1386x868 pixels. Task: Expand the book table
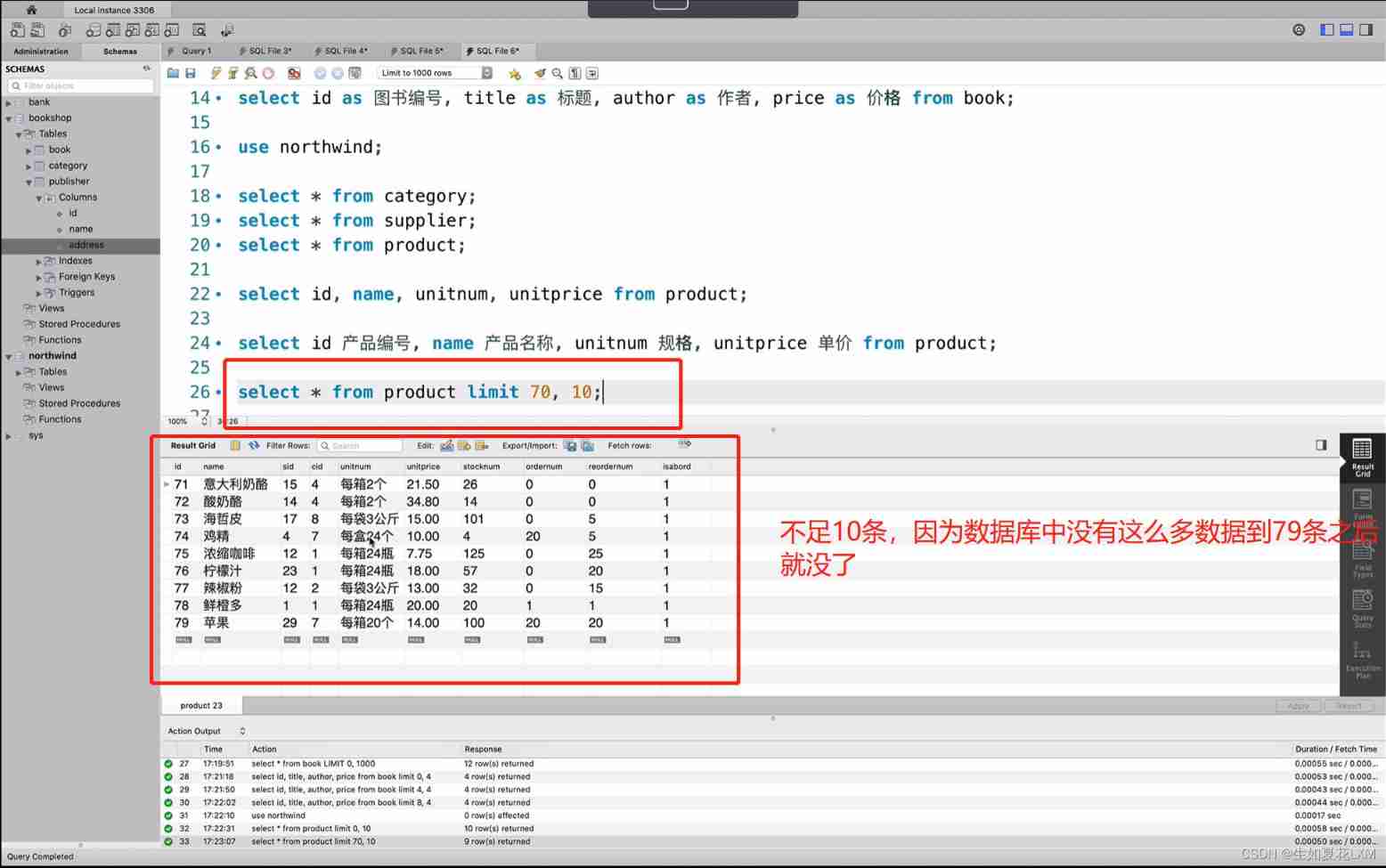(29, 151)
